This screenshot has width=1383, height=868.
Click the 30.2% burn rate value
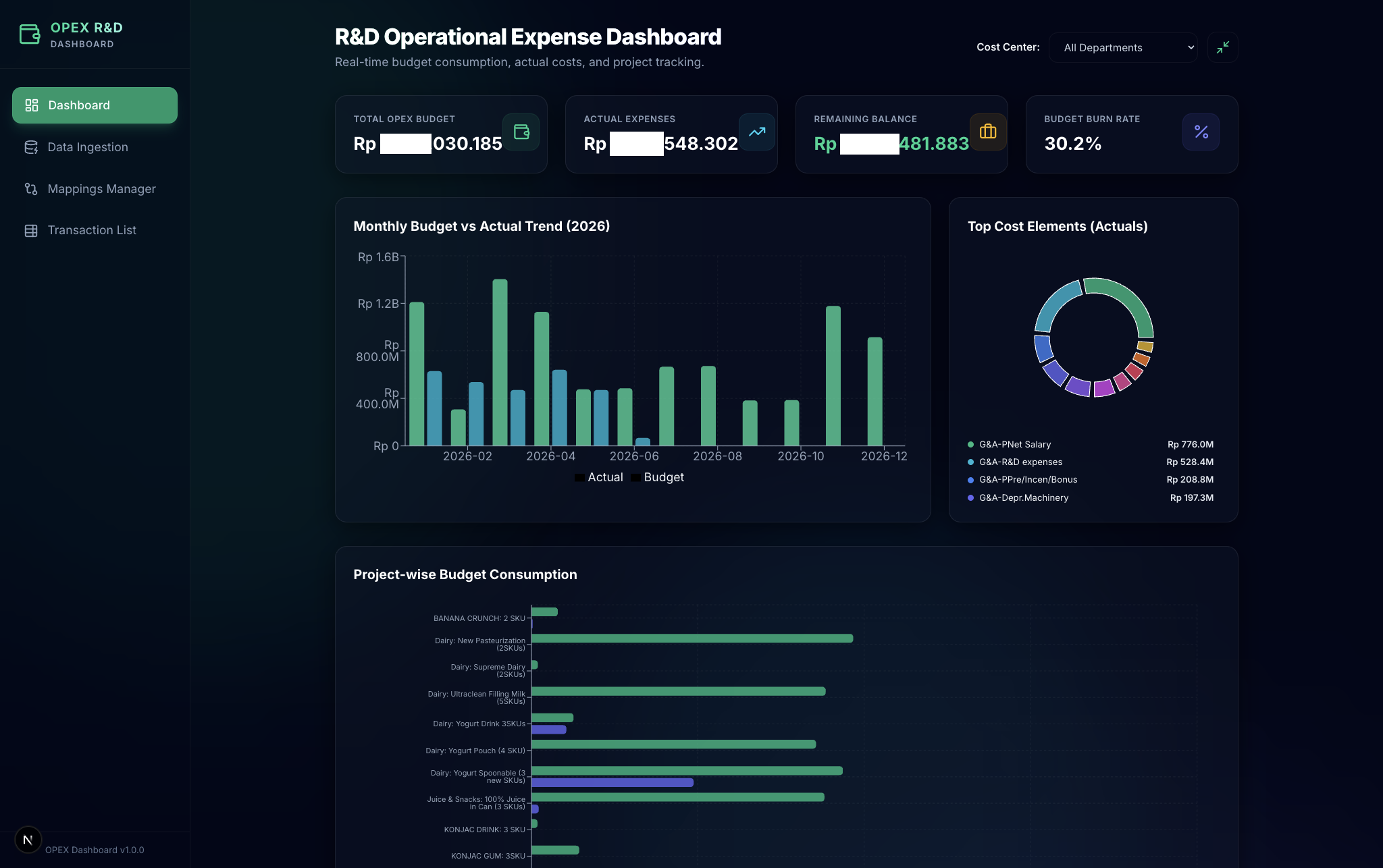(x=1072, y=143)
